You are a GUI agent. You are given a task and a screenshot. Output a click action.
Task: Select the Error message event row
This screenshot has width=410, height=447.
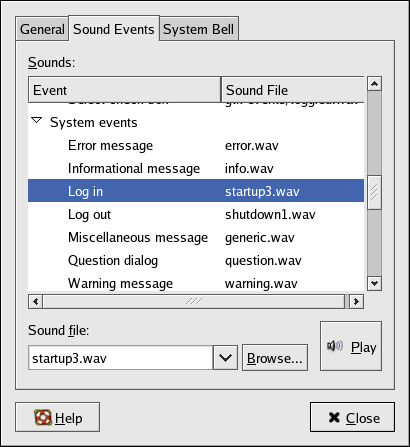coord(196,146)
